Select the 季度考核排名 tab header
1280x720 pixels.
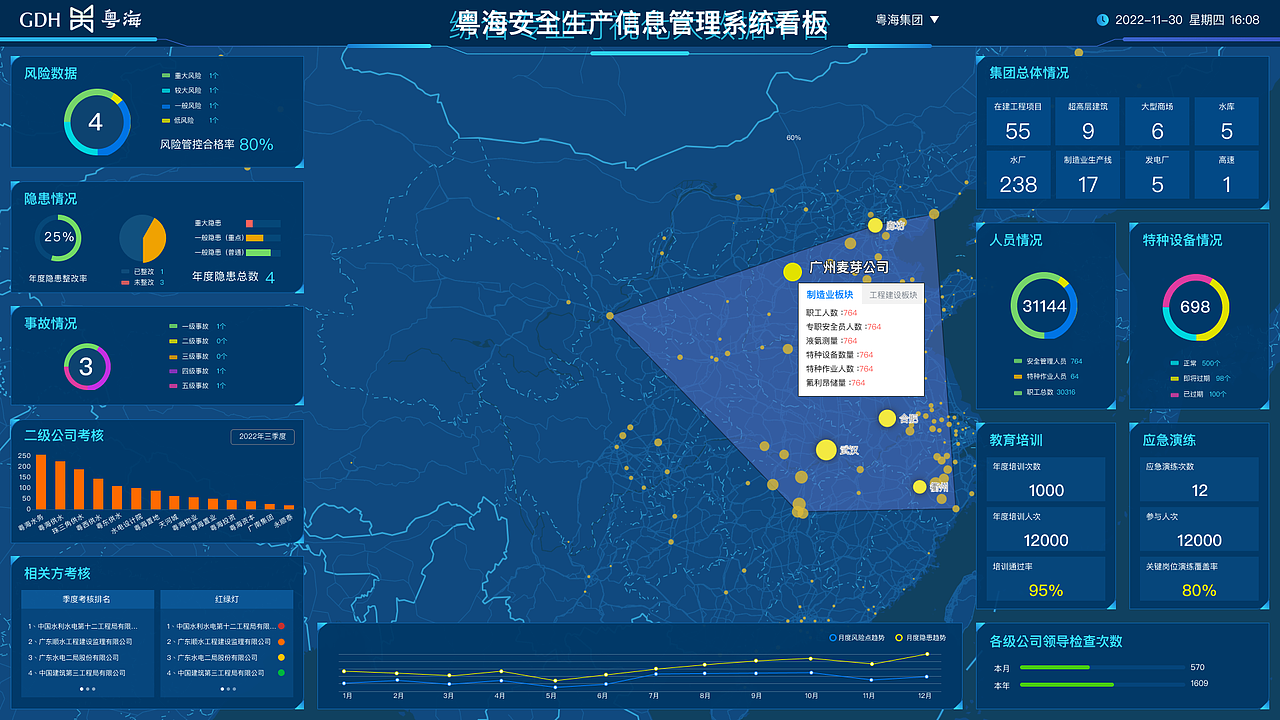coord(86,599)
